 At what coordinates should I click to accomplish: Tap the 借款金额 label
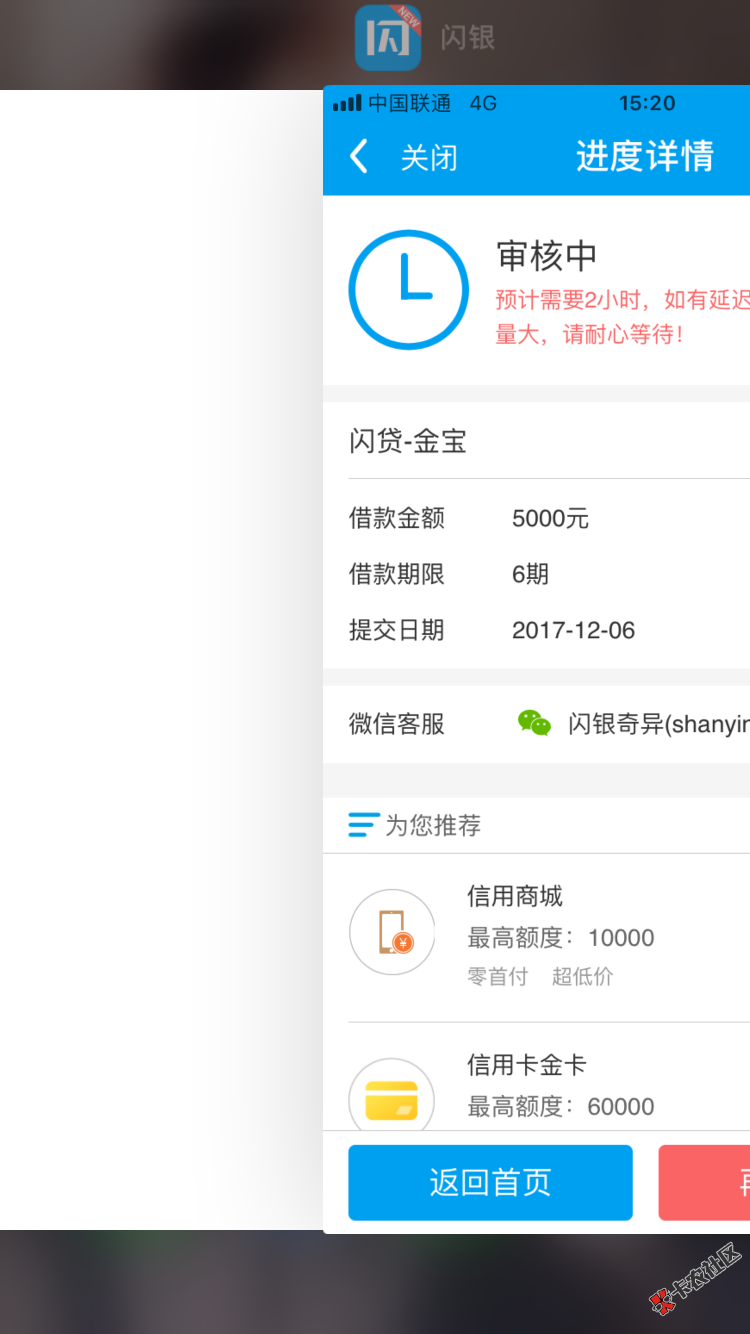396,518
